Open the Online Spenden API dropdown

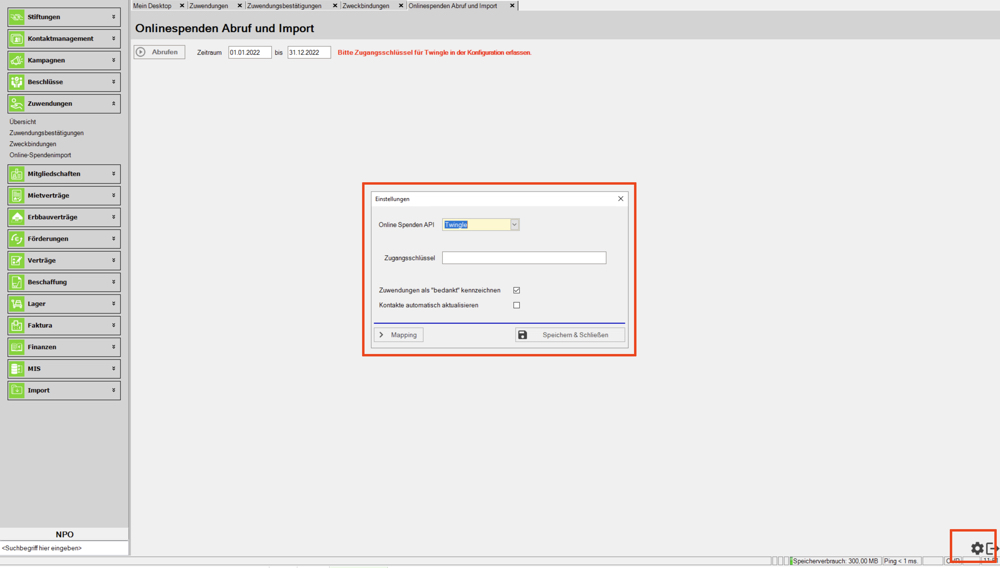click(514, 225)
